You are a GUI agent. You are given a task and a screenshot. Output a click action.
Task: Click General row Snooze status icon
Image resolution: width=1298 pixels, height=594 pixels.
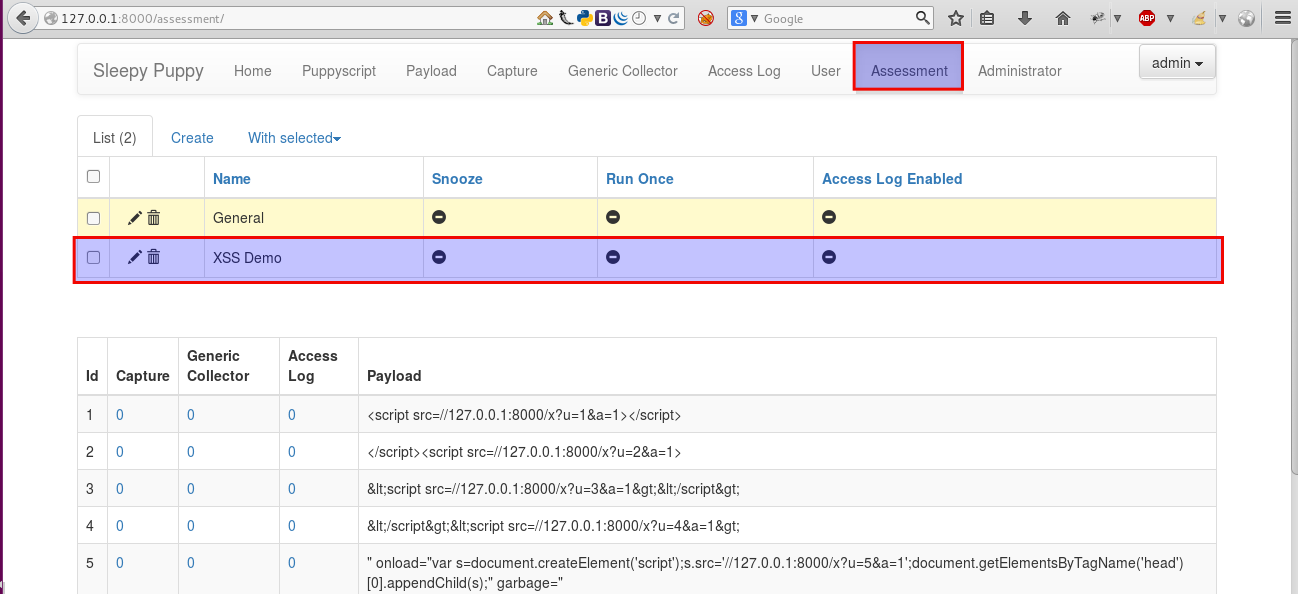click(x=439, y=217)
